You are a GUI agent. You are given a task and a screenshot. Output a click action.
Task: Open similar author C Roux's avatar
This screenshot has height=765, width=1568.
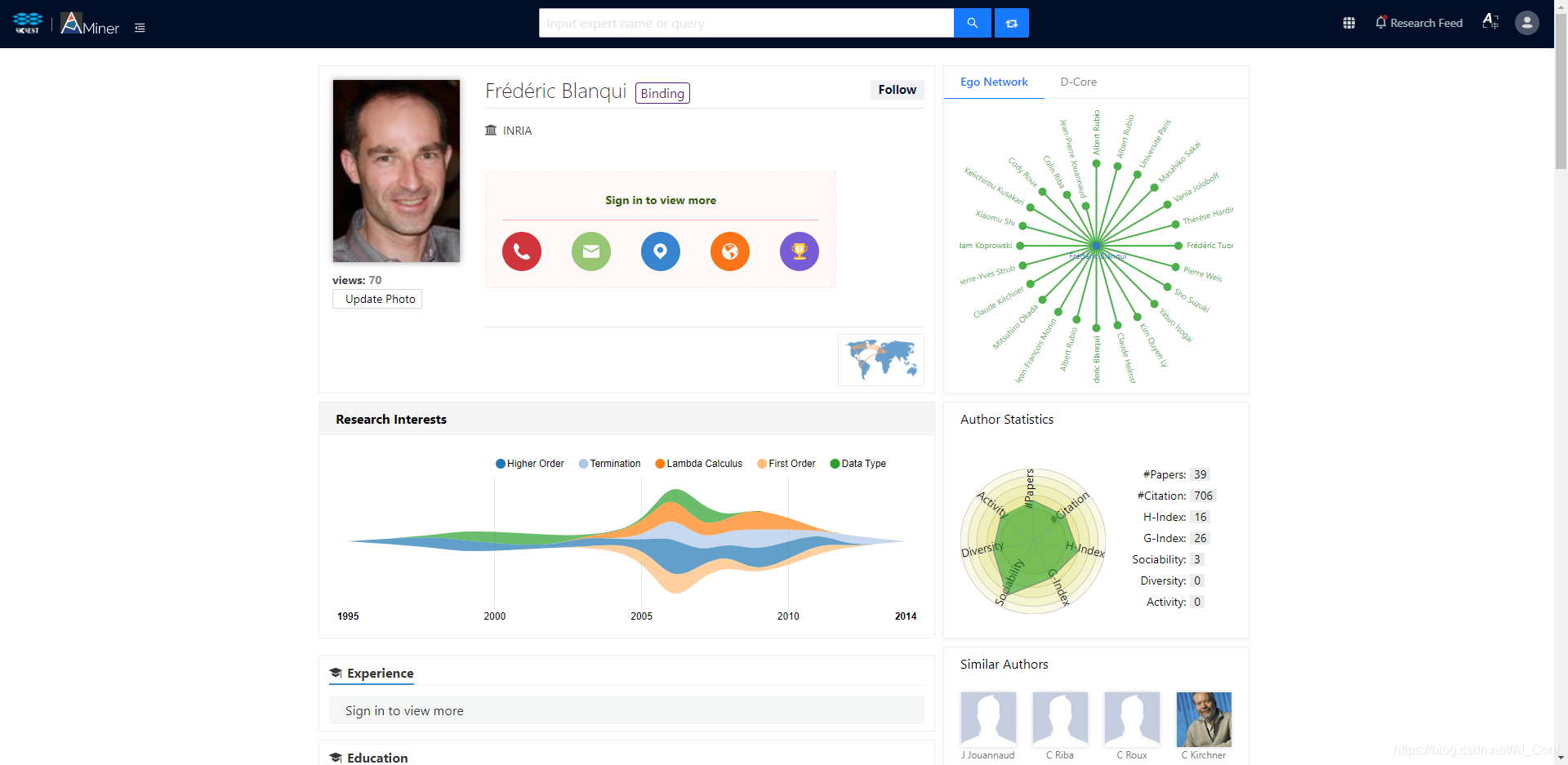1132,719
